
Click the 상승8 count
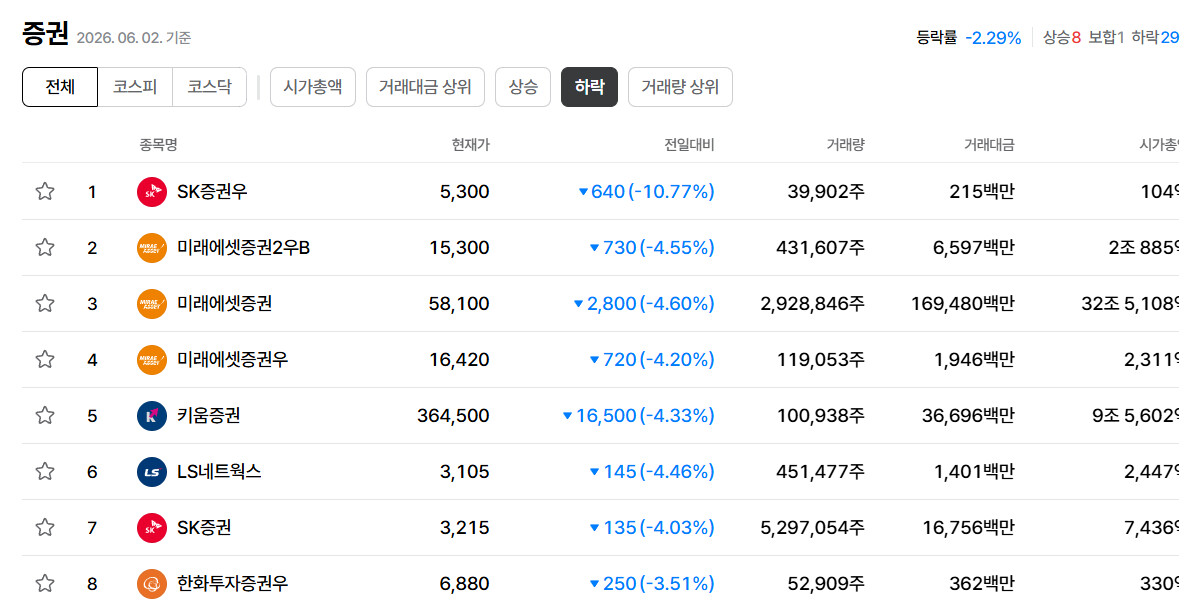[1062, 38]
